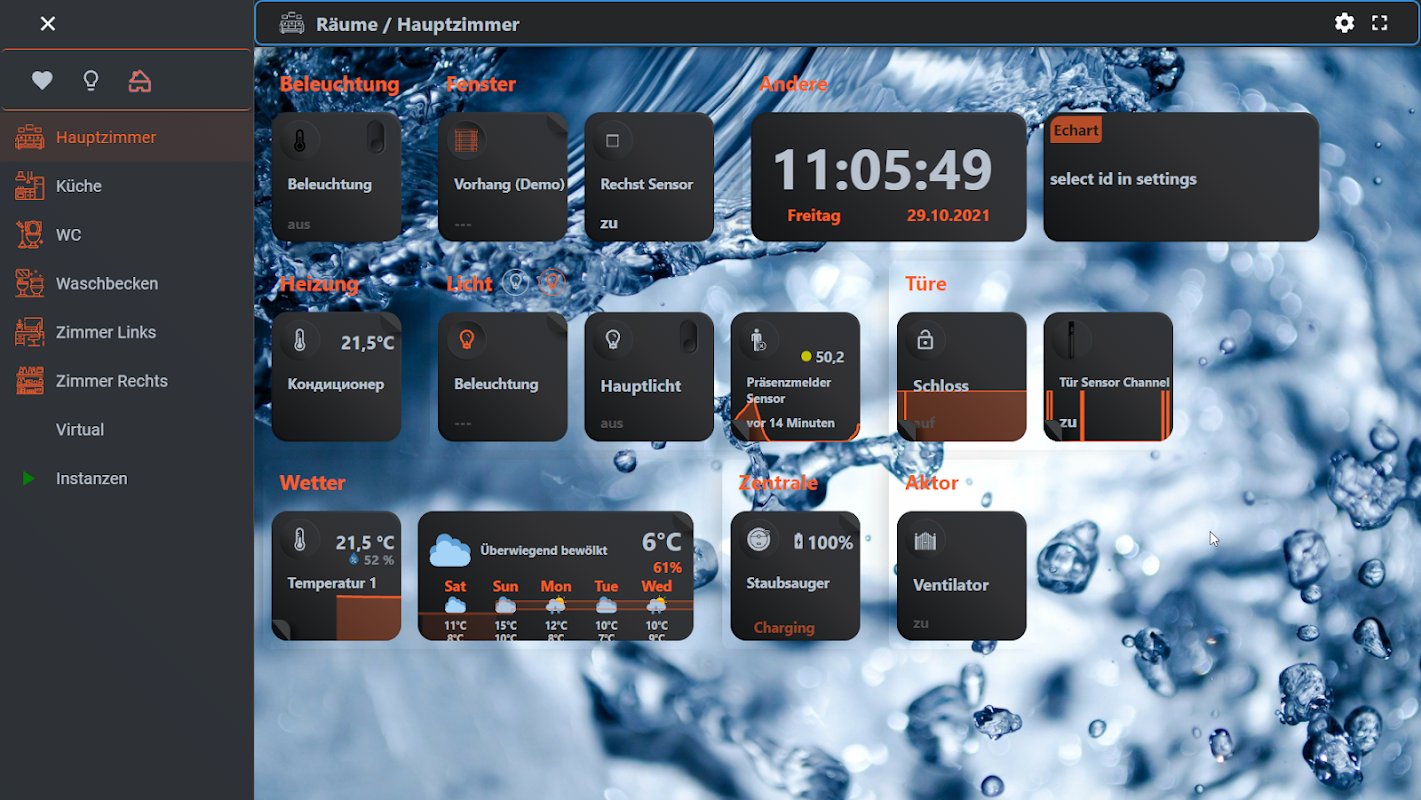
Task: Expand corner of Licht Beleuchtung tile
Action: pyautogui.click(x=557, y=323)
